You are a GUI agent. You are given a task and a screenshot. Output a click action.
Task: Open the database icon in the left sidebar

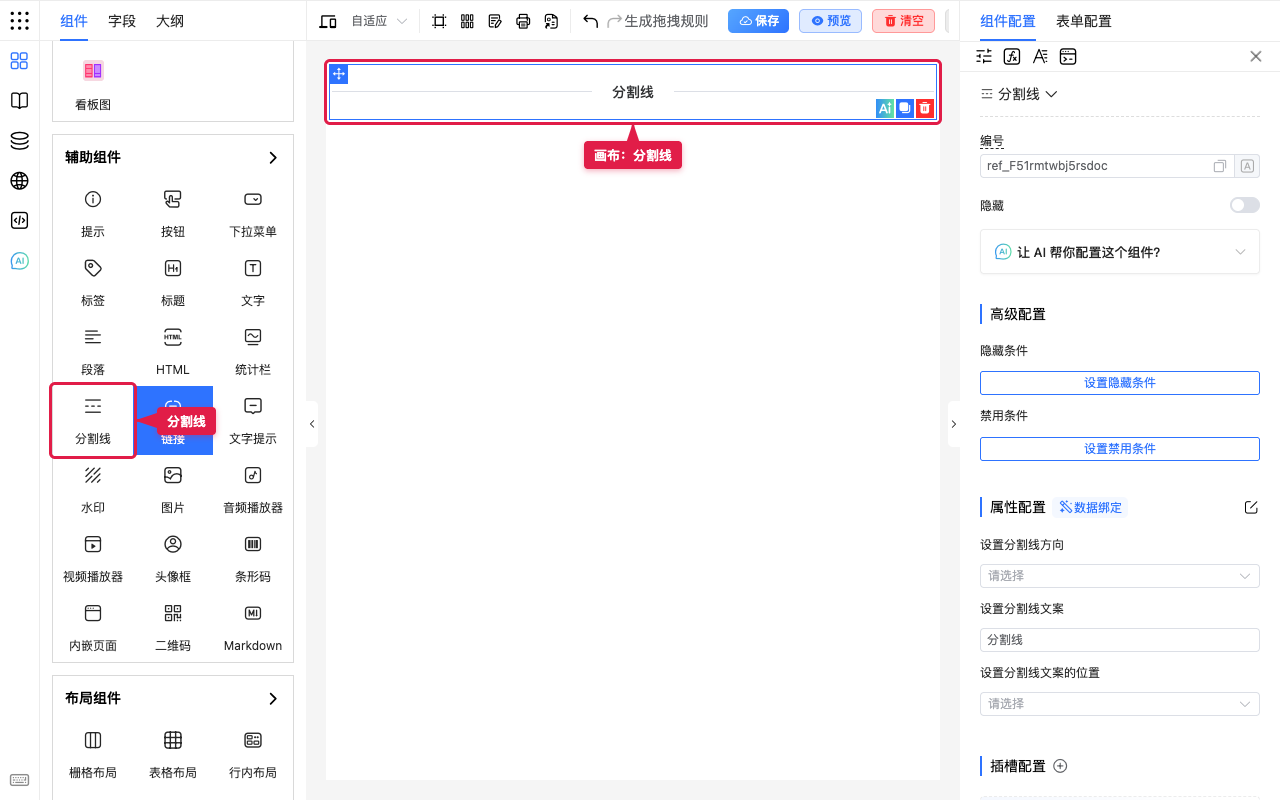coord(19,141)
